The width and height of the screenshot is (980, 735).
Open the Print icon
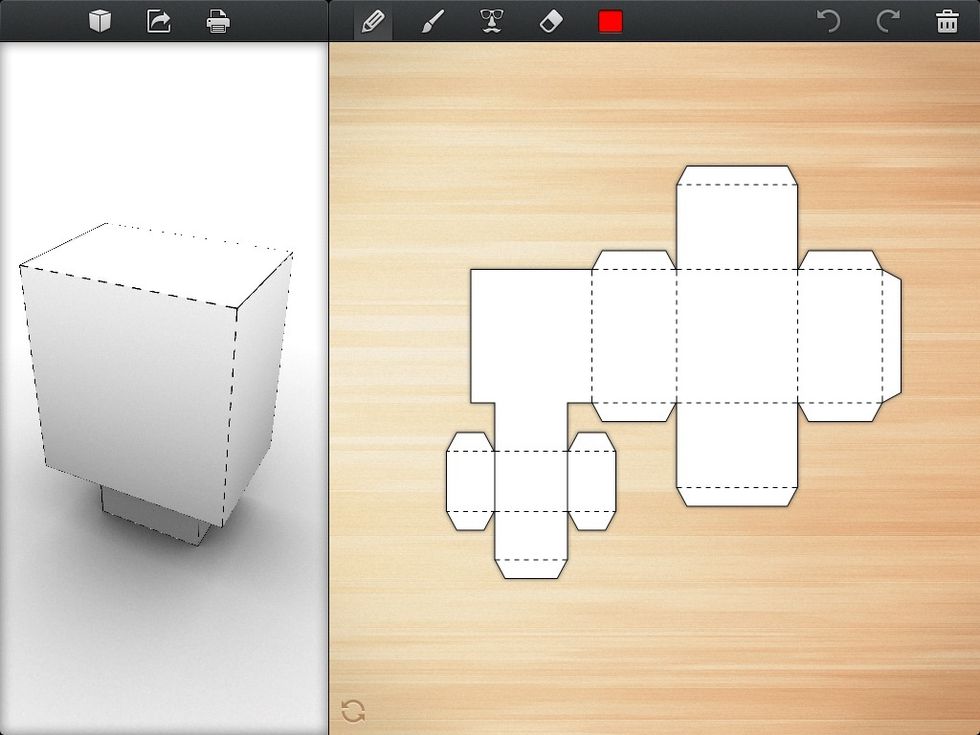(x=220, y=20)
